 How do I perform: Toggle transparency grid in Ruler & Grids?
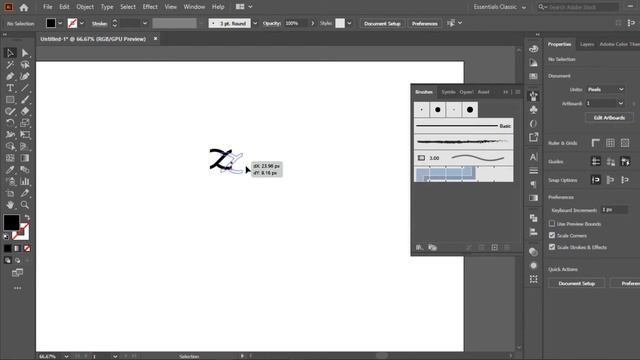tap(625, 143)
